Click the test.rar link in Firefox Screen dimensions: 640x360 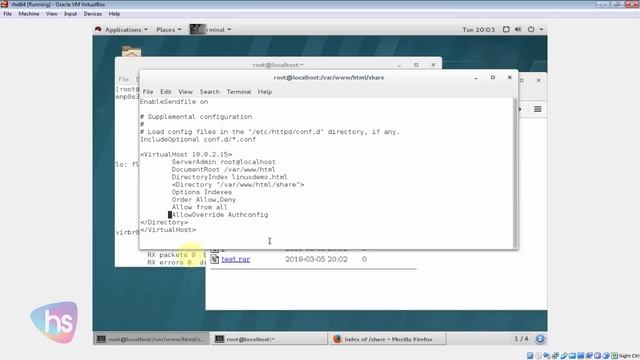(236, 259)
